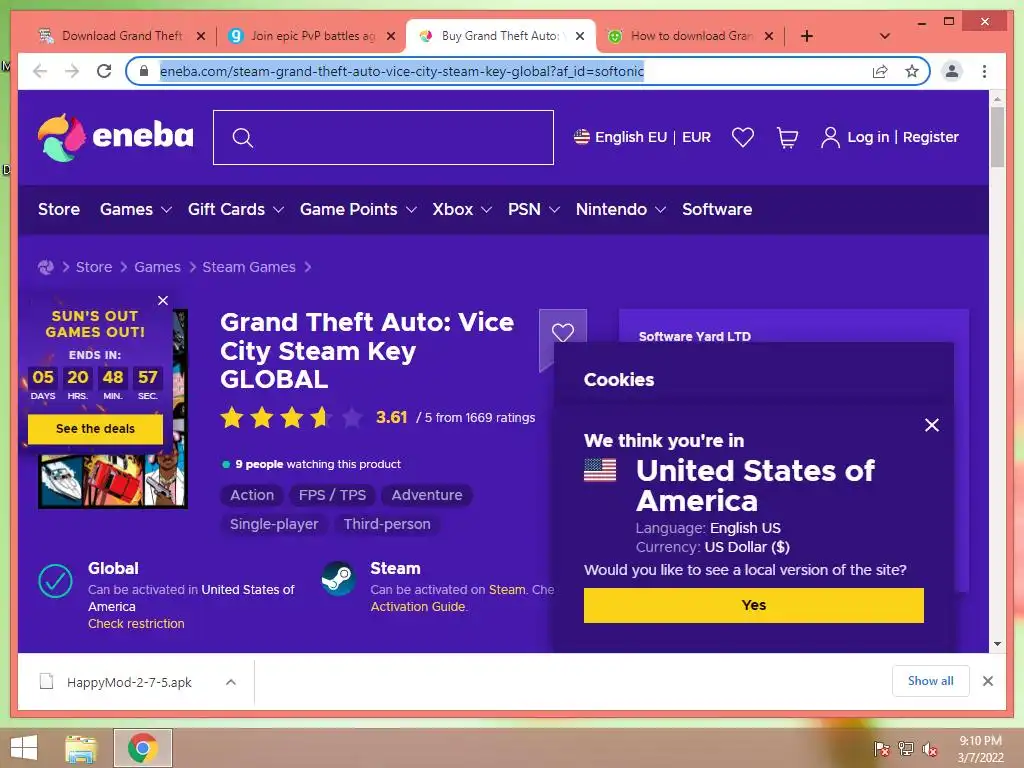1024x768 pixels.
Task: Click the HappyMod apk file icon
Action: pos(46,682)
